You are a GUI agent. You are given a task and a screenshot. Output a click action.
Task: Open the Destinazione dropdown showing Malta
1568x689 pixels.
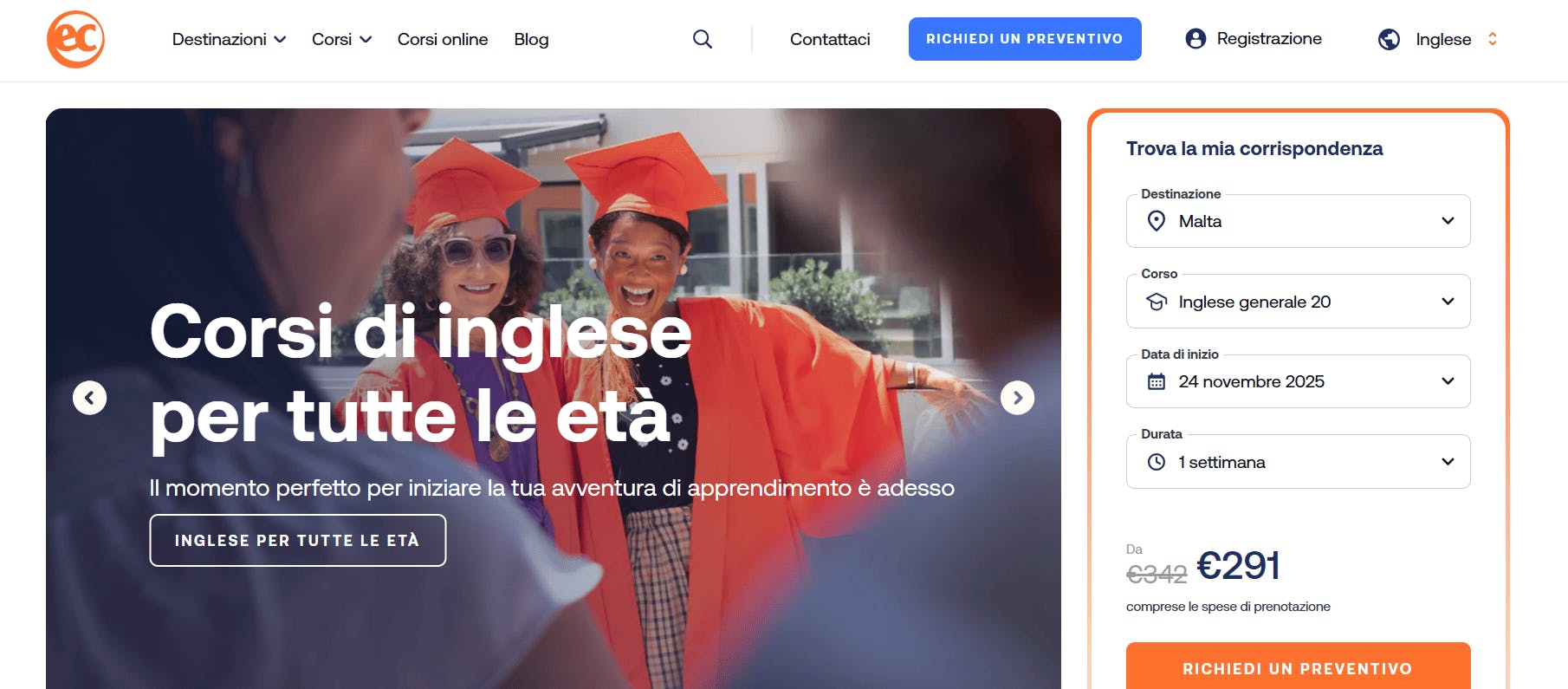point(1298,221)
